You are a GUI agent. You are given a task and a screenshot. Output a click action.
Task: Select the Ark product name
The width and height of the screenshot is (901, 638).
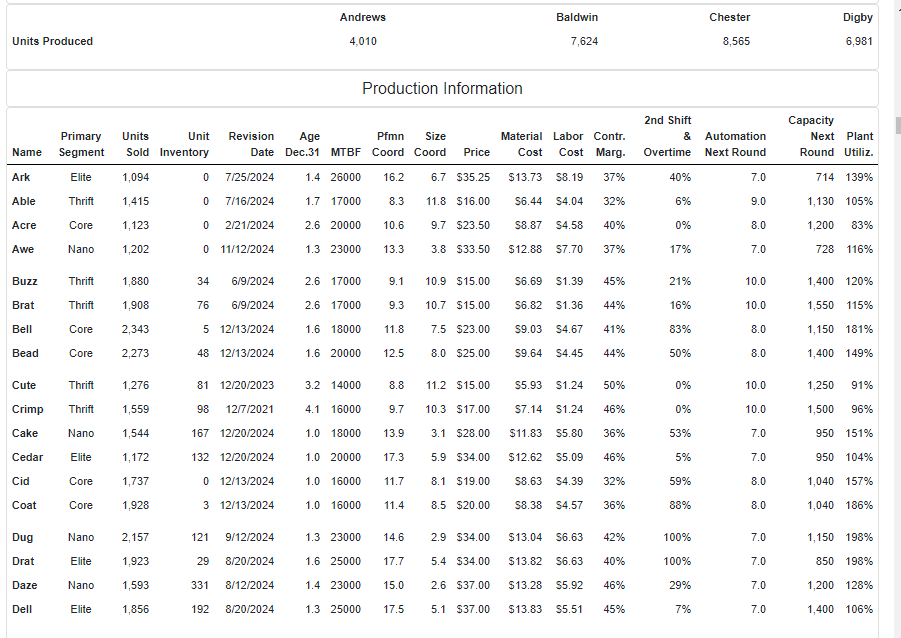click(21, 177)
